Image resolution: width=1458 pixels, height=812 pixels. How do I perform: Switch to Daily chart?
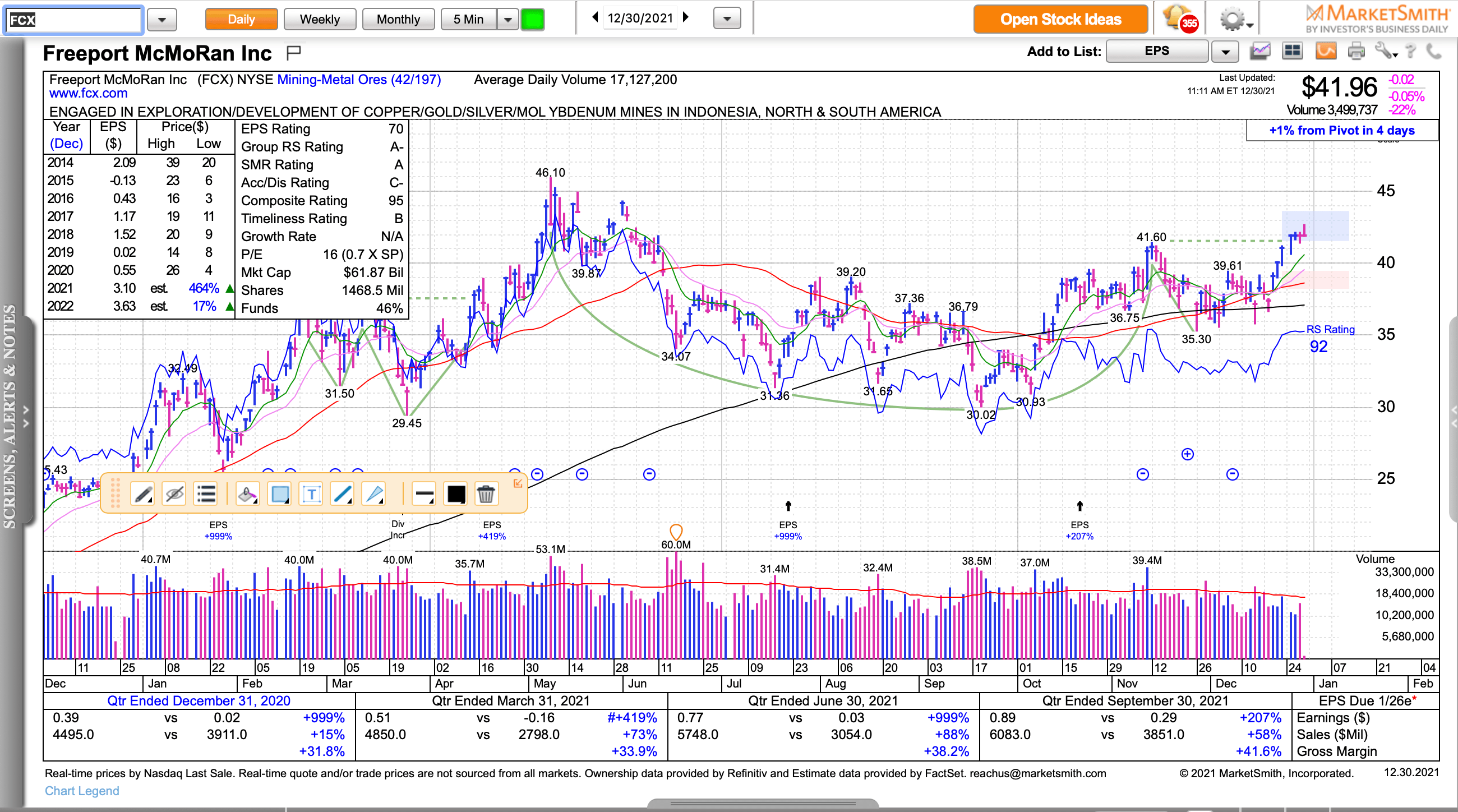[241, 19]
